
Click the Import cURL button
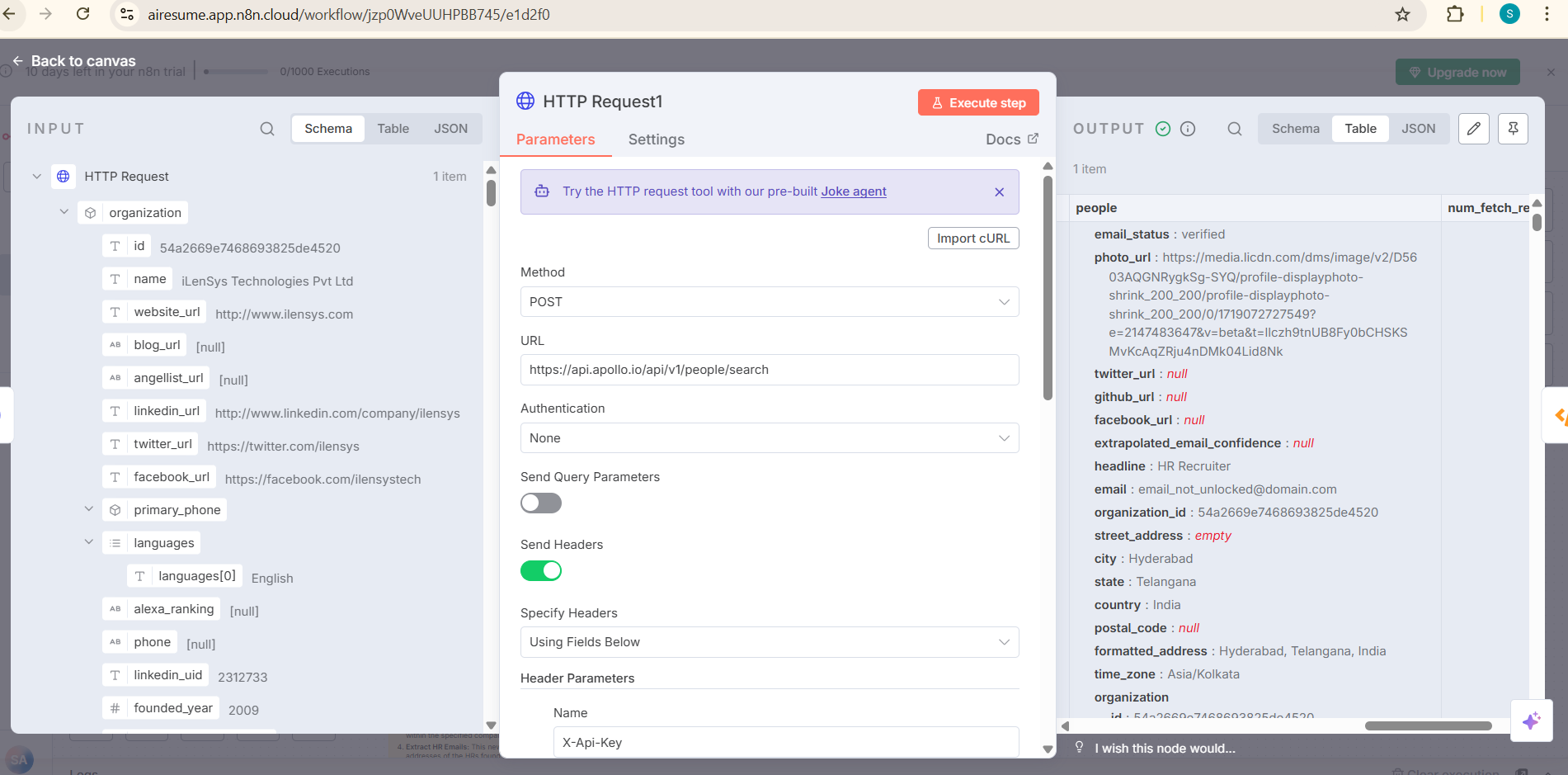pyautogui.click(x=973, y=238)
